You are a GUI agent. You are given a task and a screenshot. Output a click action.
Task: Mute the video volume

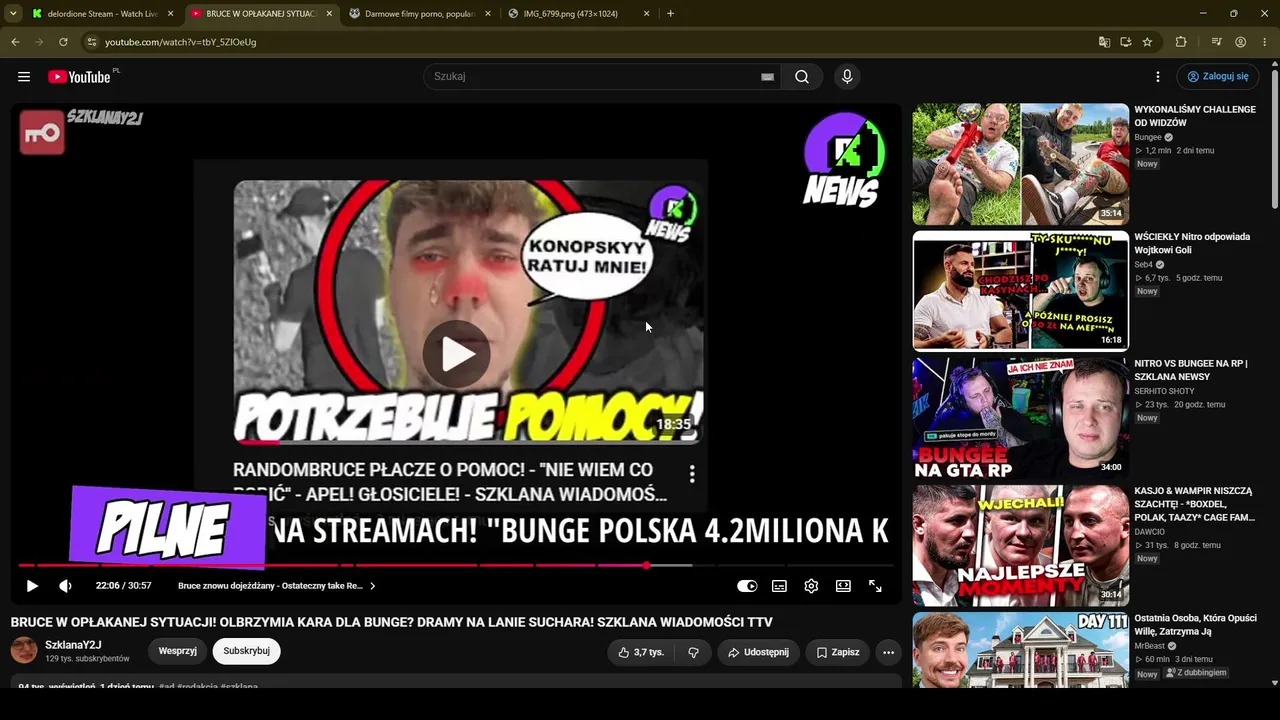coord(65,586)
